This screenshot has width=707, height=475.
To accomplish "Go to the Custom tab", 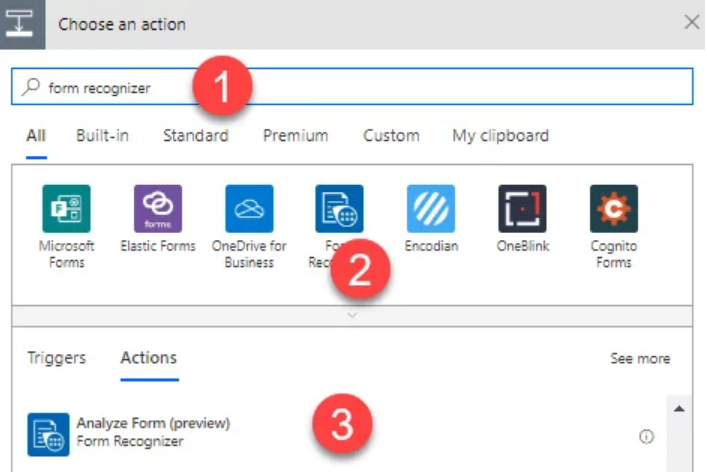I will (391, 136).
